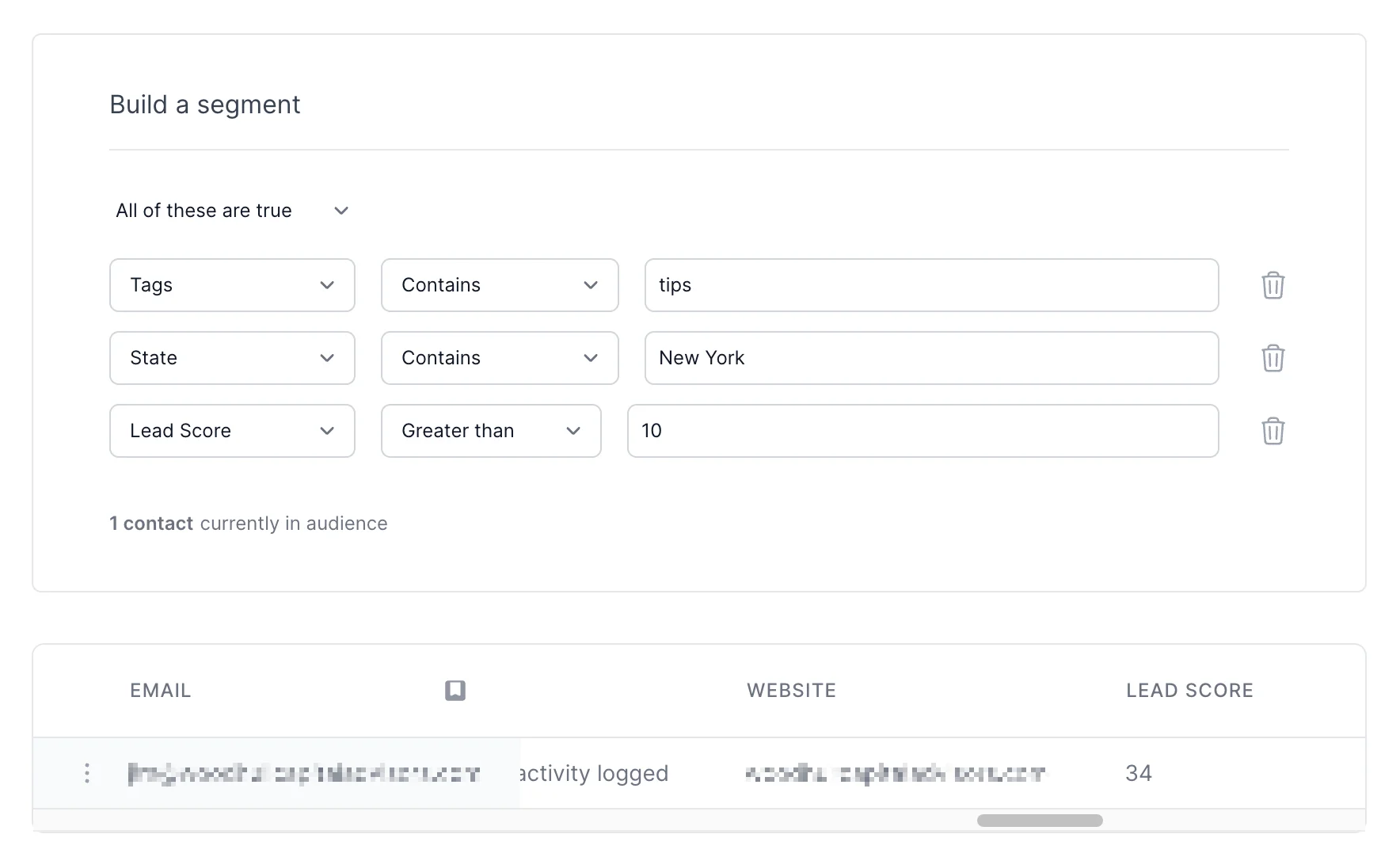Click the lead score value field showing 10
Image resolution: width=1400 pixels, height=857 pixels.
(923, 431)
